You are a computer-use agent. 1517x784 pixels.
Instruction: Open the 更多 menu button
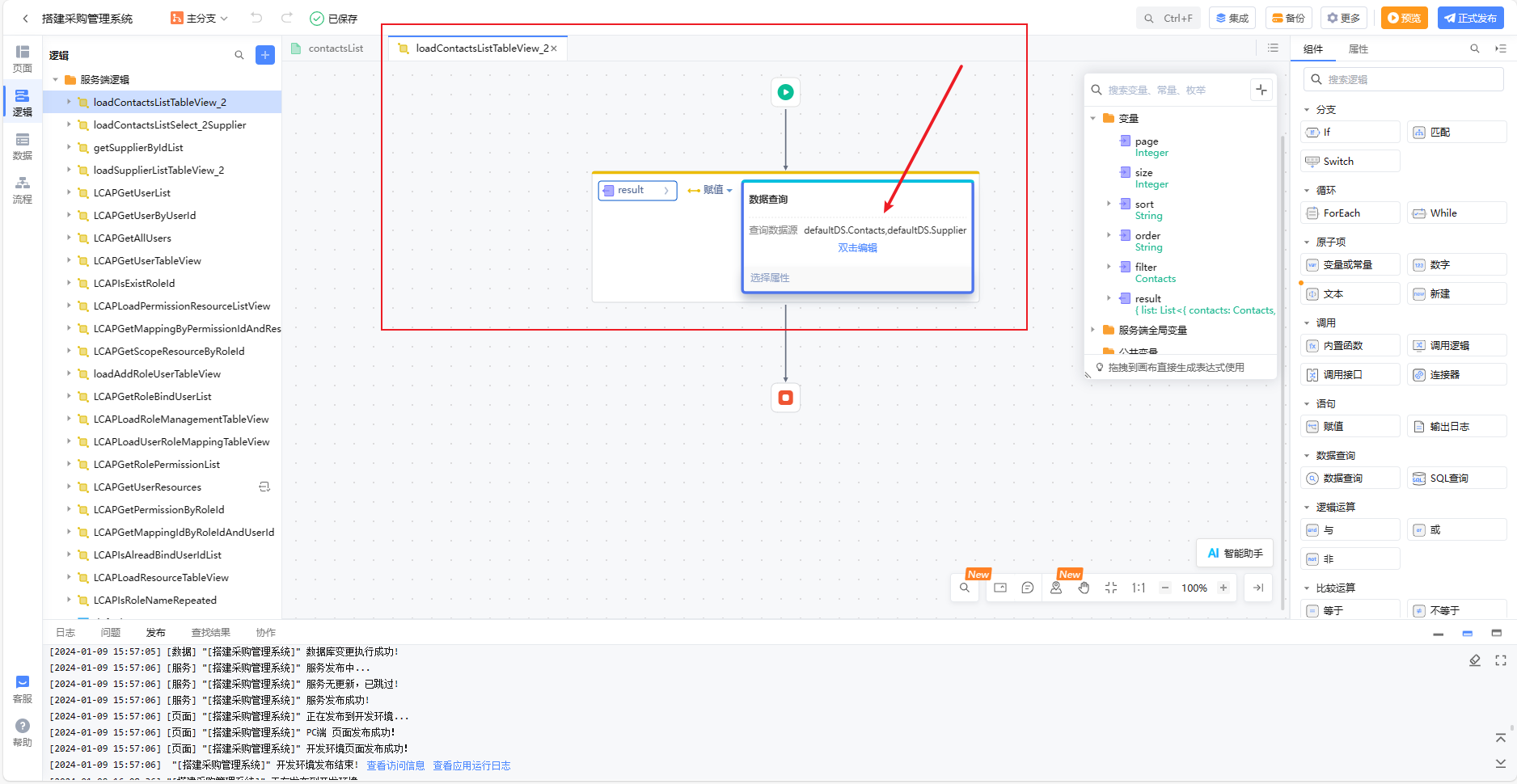click(1344, 18)
